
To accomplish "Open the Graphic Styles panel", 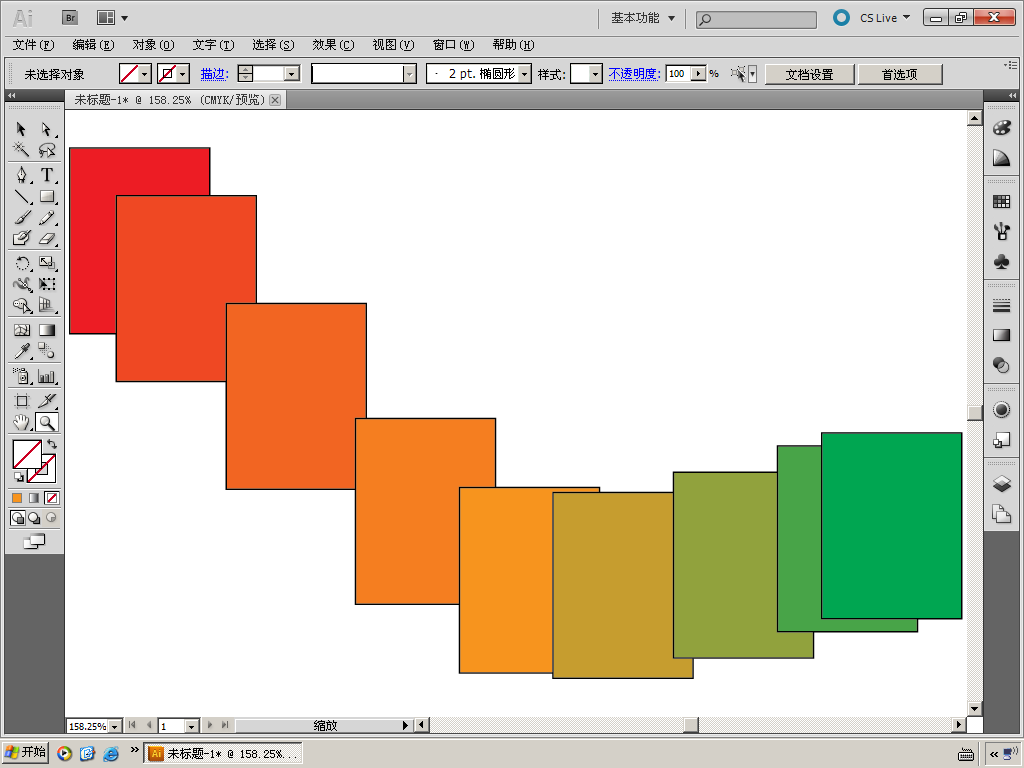I will click(1001, 441).
